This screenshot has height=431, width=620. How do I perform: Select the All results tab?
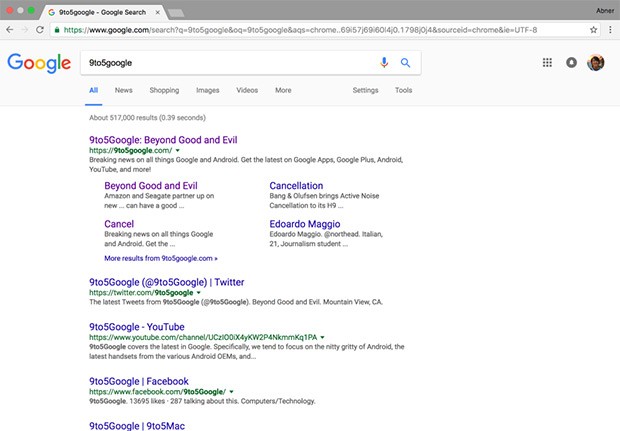(93, 90)
